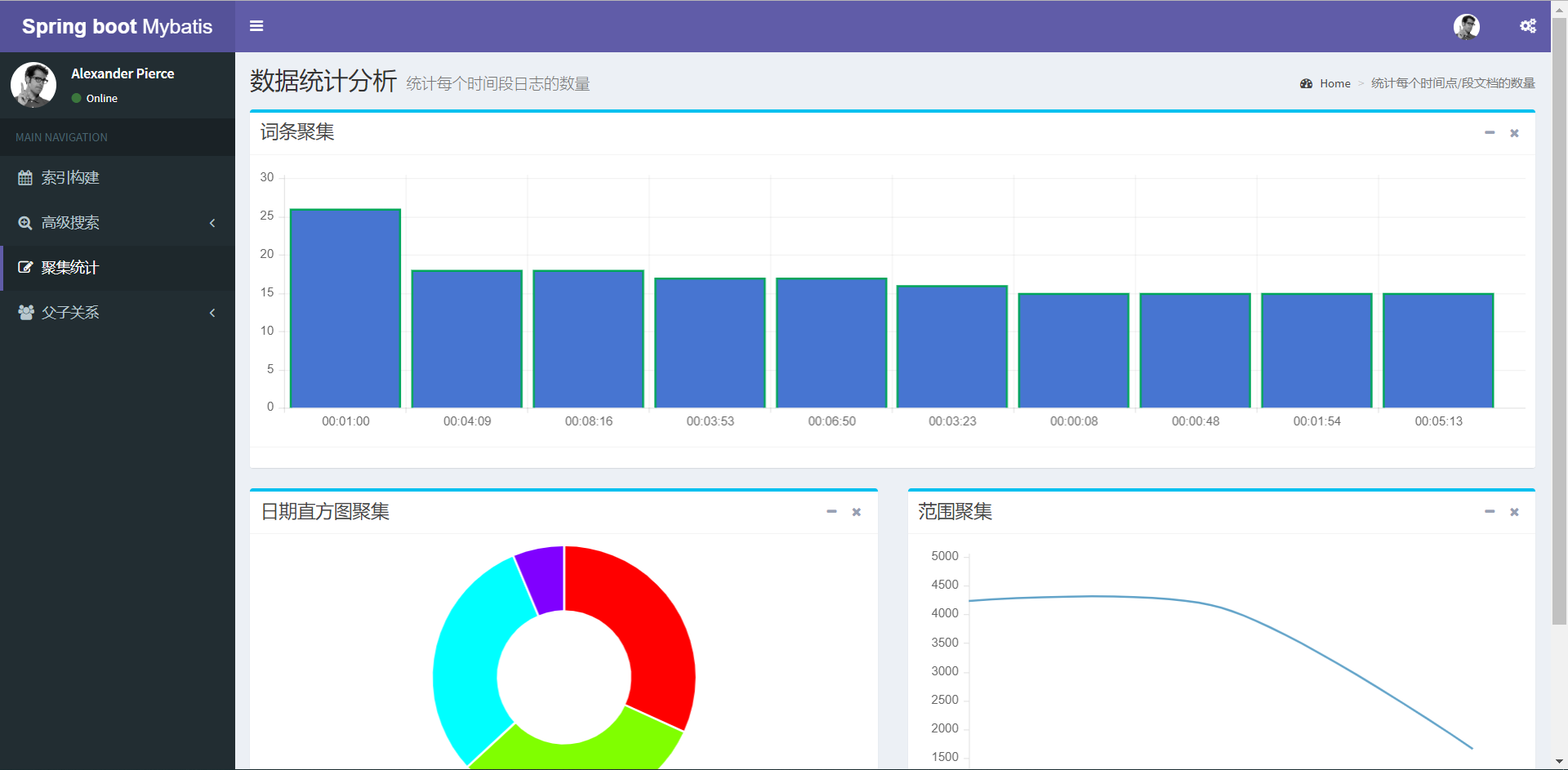The height and width of the screenshot is (770, 1568).
Task: Click the 00:01:00 bar in the chart
Action: (x=345, y=309)
